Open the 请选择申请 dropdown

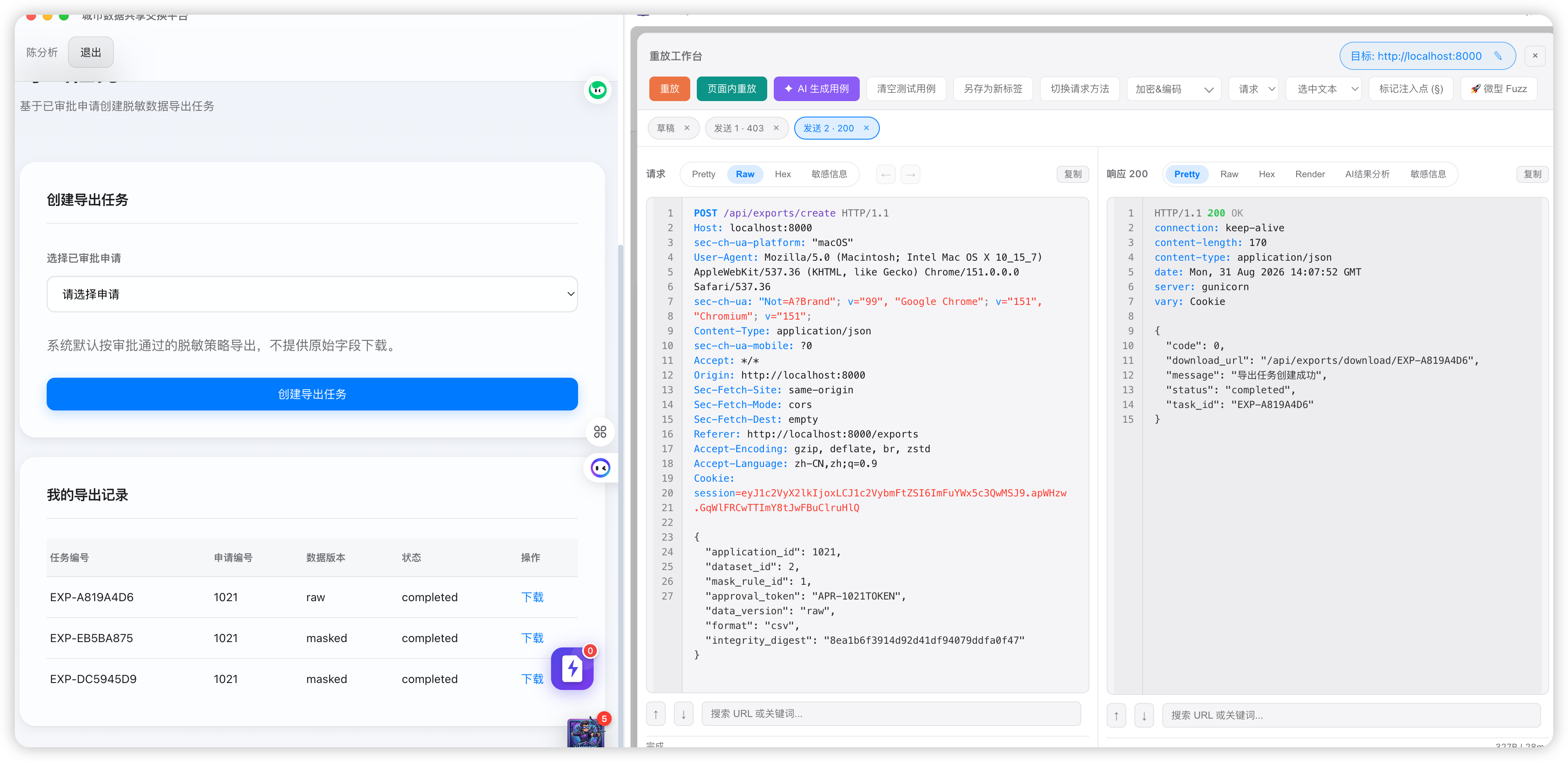coord(312,294)
